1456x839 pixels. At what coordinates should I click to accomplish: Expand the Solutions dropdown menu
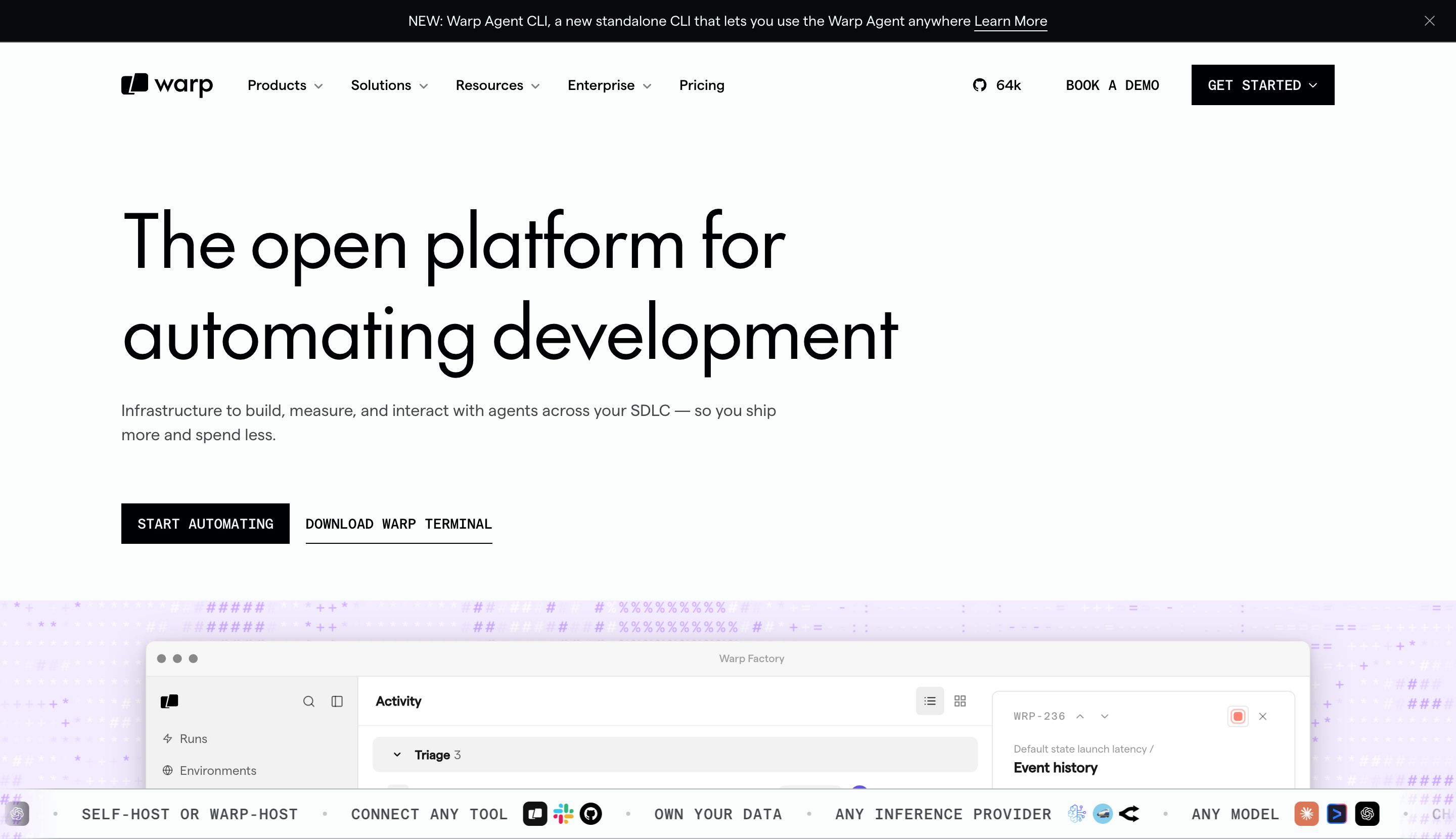coord(389,85)
